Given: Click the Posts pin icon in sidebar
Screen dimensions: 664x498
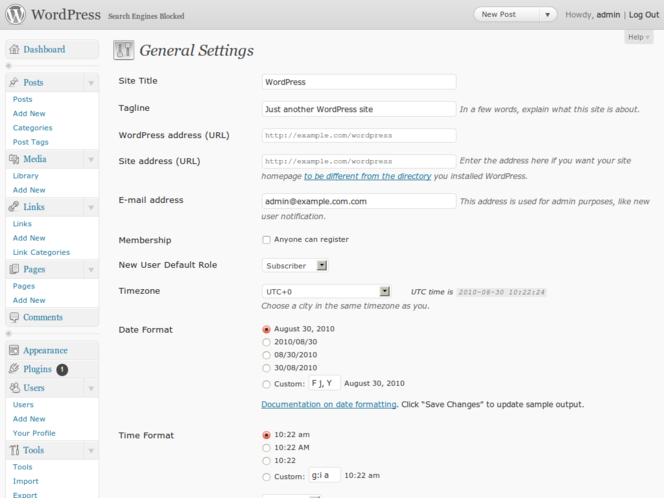Looking at the screenshot, I should [13, 83].
